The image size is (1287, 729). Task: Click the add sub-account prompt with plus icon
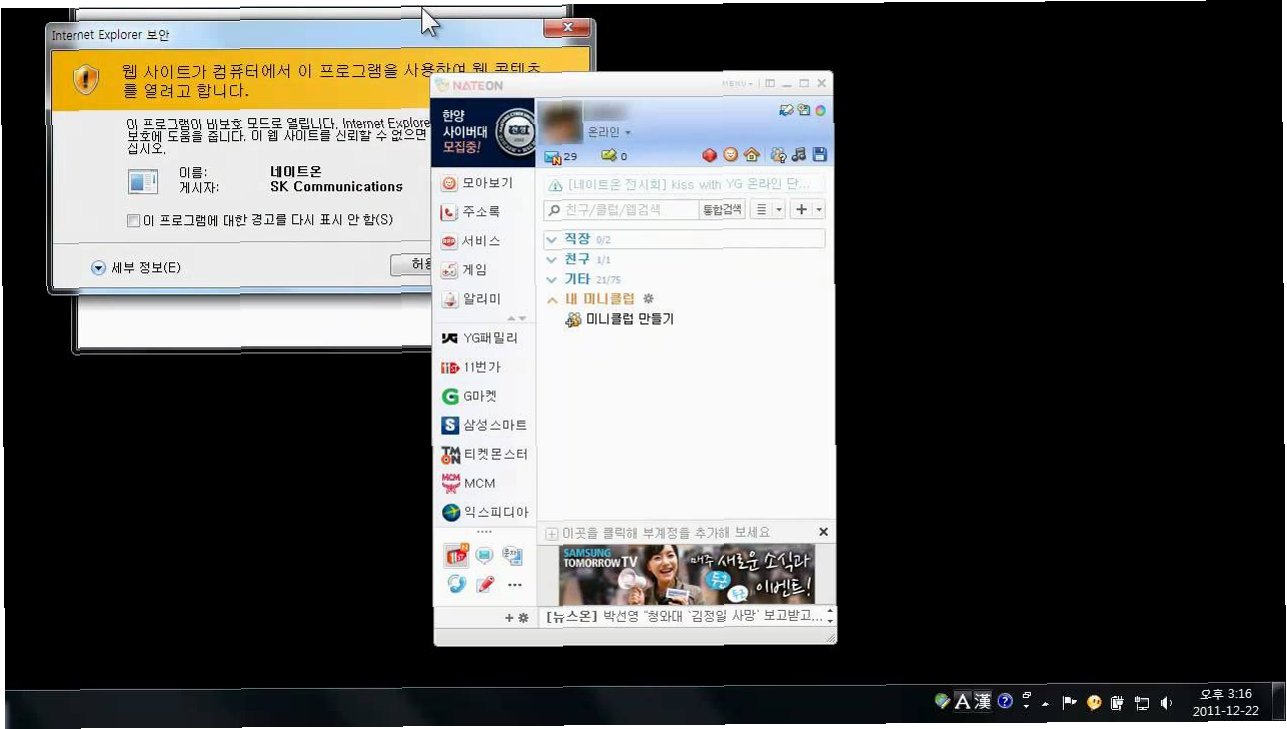pyautogui.click(x=658, y=532)
